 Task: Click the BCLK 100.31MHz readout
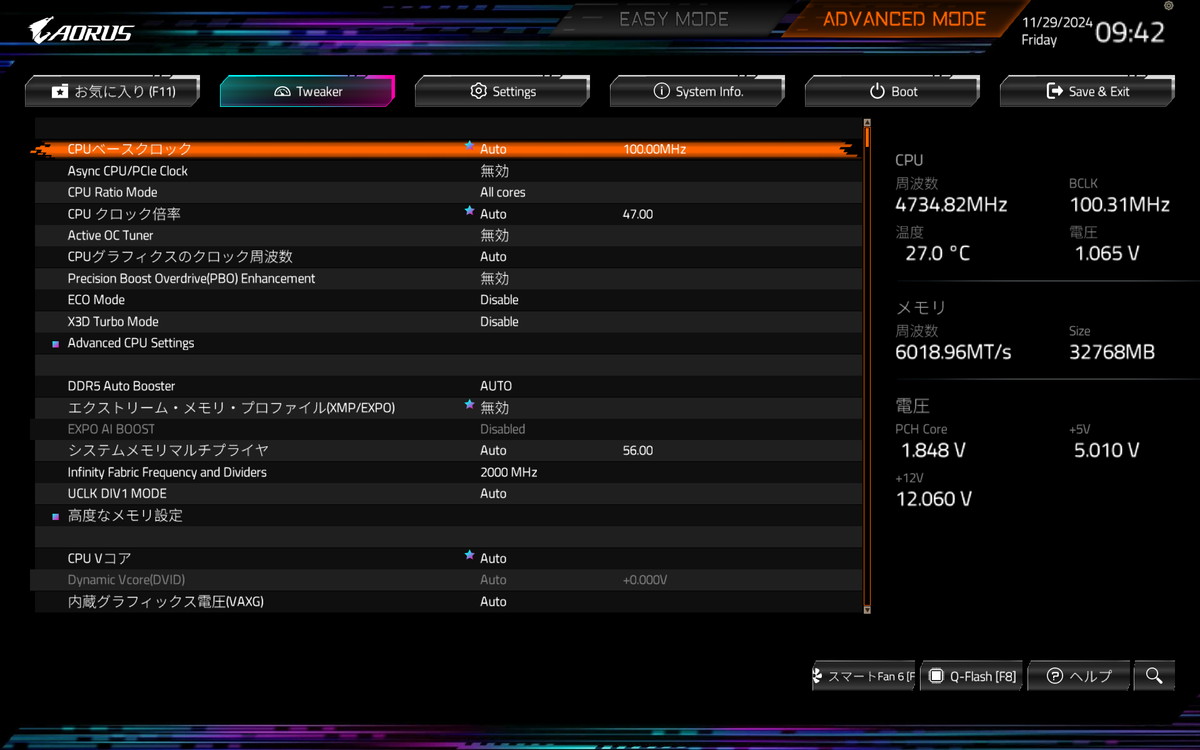point(1118,205)
